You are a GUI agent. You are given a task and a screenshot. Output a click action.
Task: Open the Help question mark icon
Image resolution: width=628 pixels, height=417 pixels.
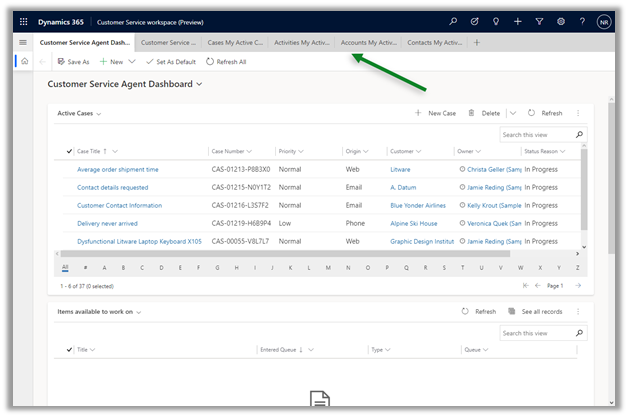click(581, 21)
